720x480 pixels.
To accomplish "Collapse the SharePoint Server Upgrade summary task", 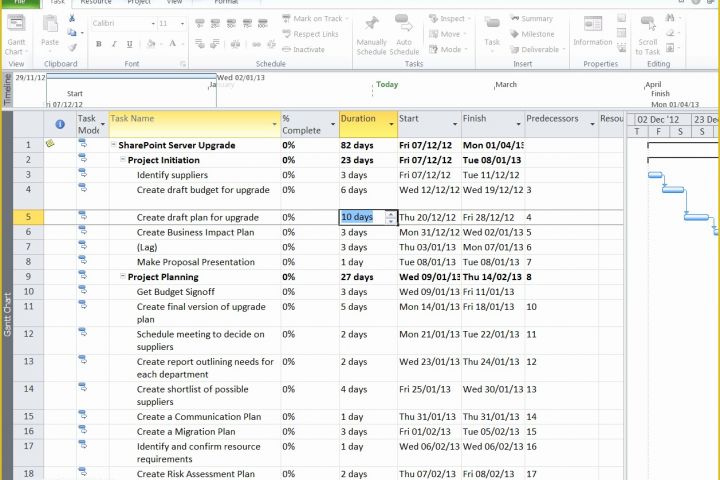I will pos(113,145).
